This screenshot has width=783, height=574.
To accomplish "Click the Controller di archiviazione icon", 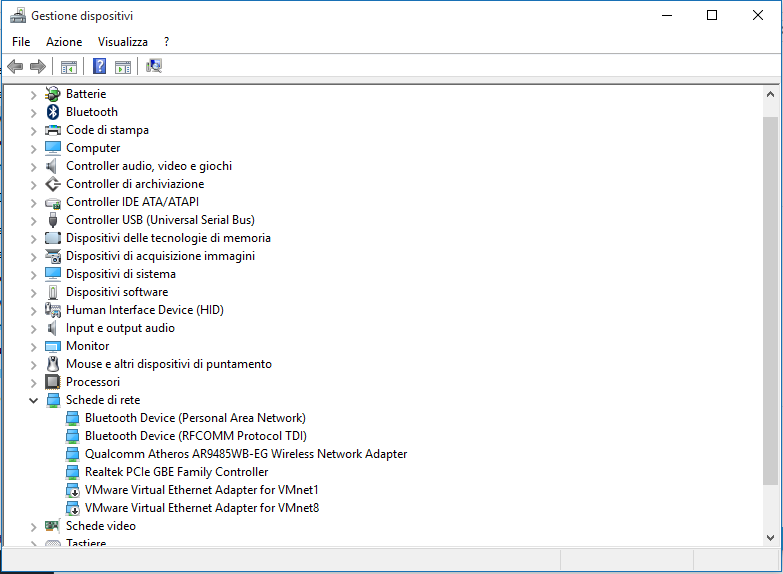I will 53,184.
